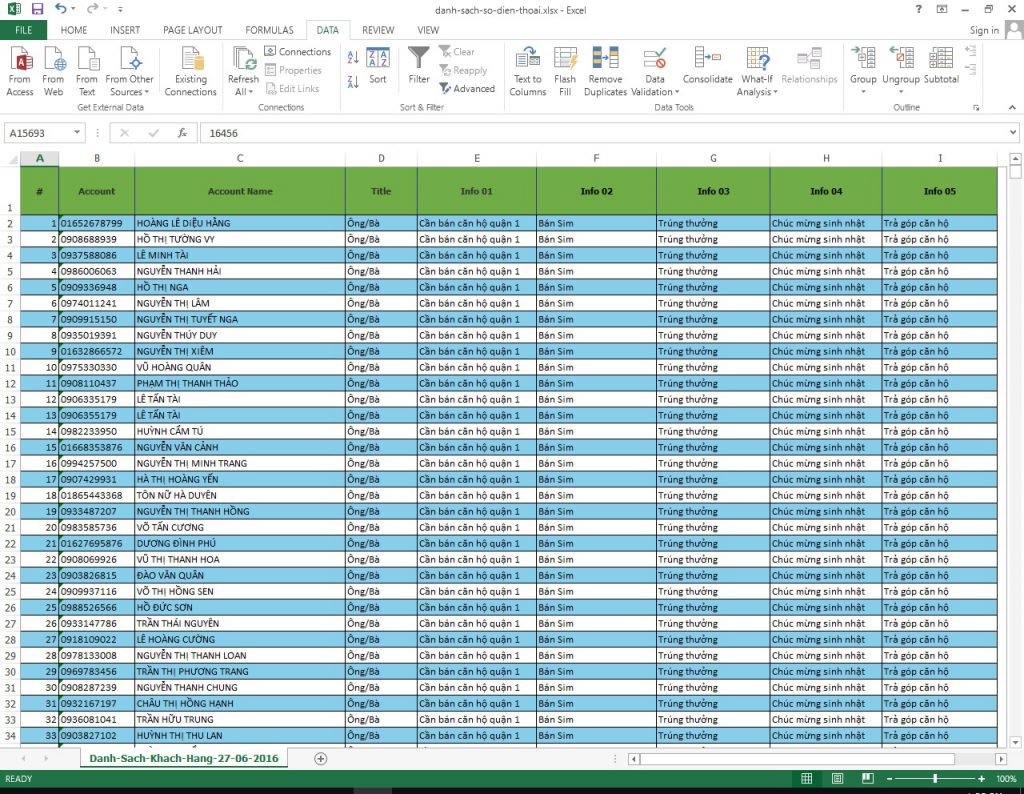Click the zoom level 100% indicator

pos(1006,778)
